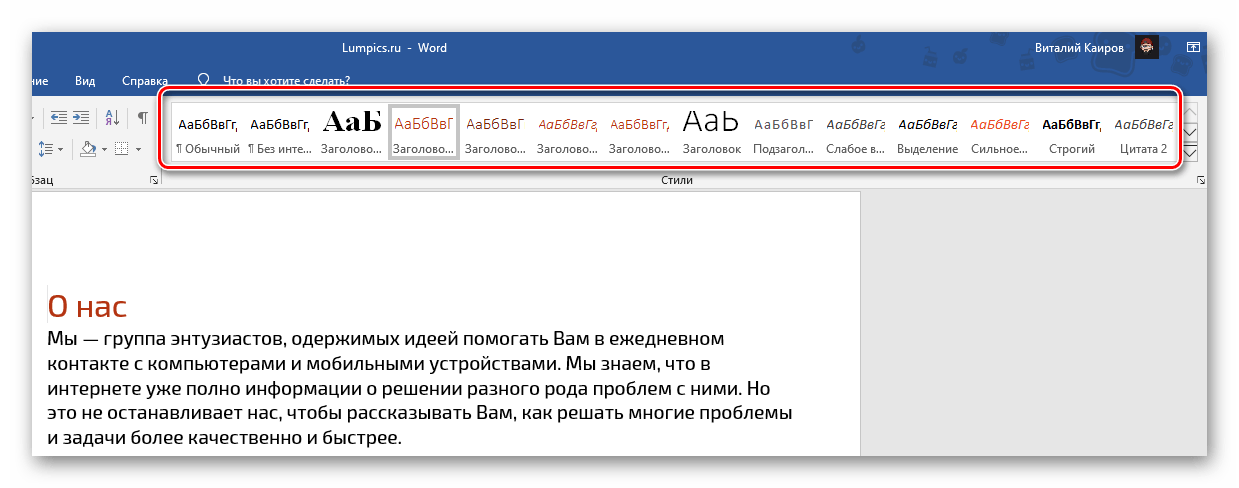Switch to the Справка tab
Image resolution: width=1239 pixels, height=488 pixels.
coord(145,80)
